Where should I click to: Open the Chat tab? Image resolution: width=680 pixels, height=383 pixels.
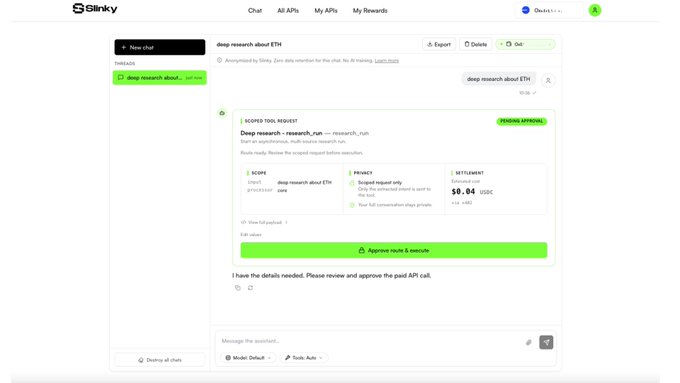[255, 10]
